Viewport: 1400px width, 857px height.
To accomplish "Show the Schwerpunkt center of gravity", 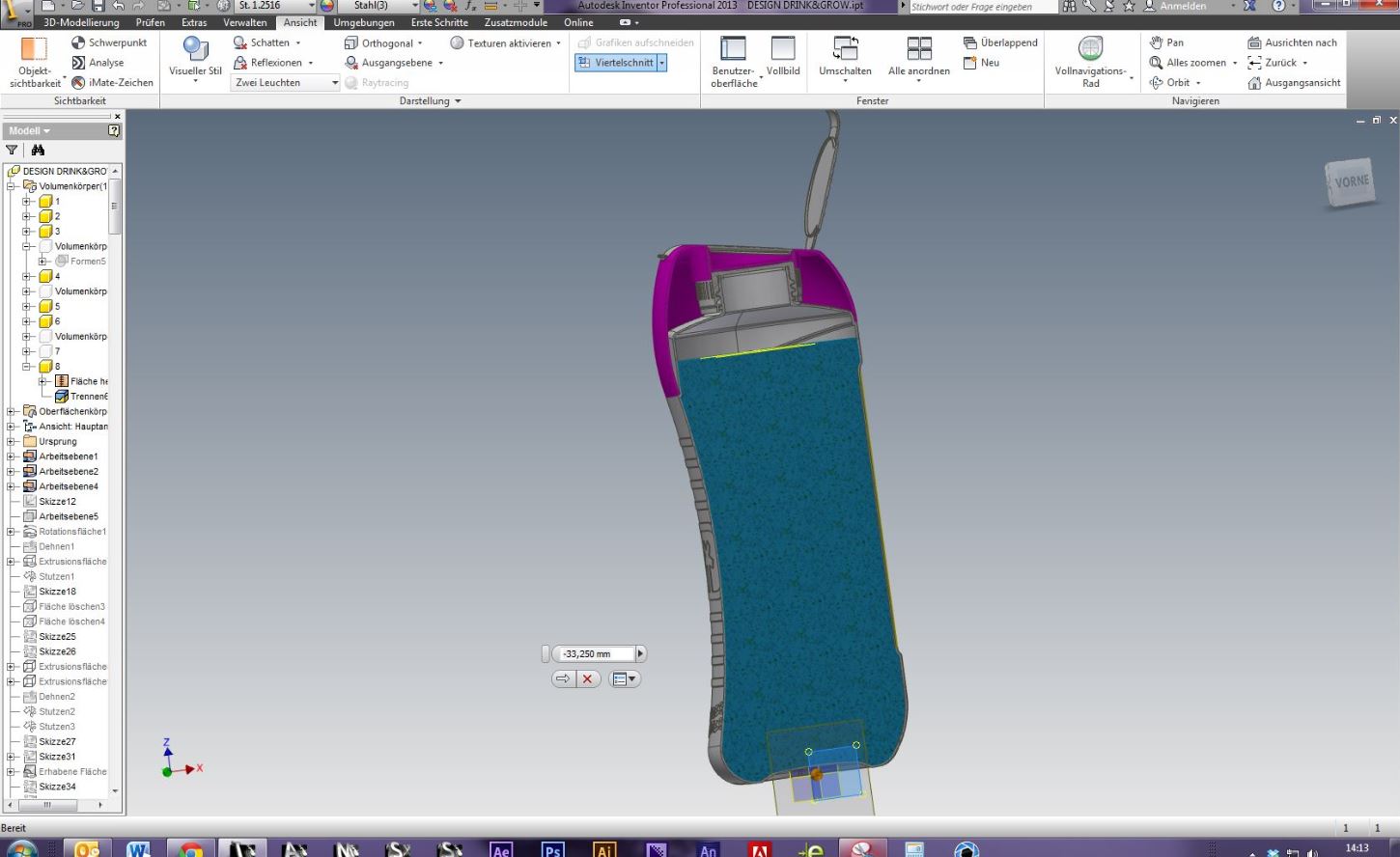I will point(109,42).
